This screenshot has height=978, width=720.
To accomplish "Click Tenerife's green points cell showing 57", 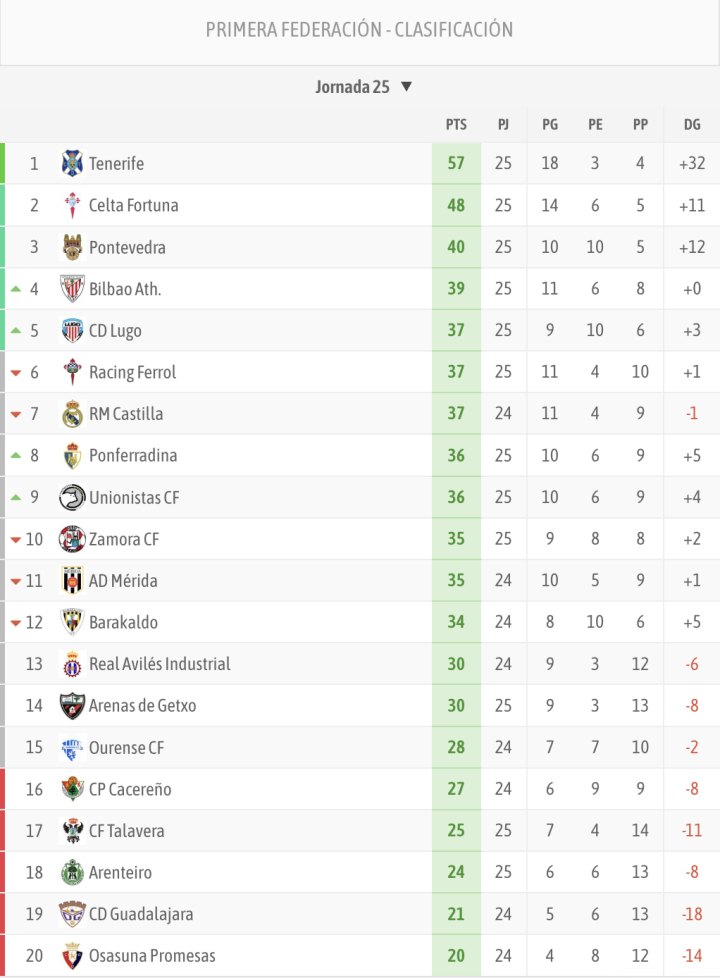I will coord(455,163).
